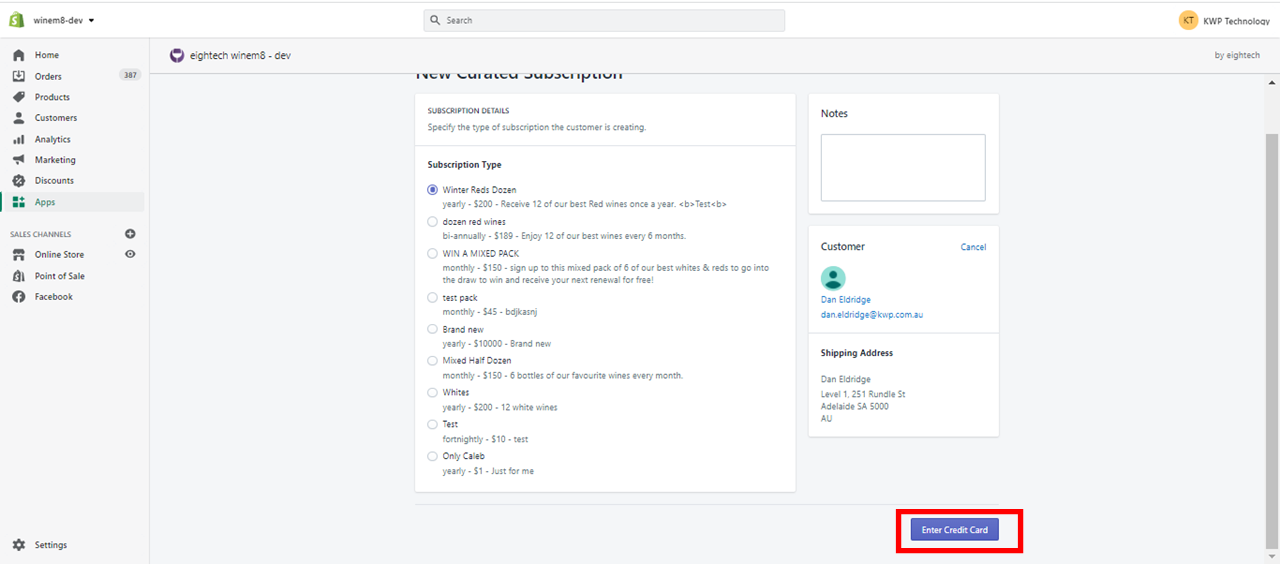The width and height of the screenshot is (1280, 564).
Task: Open the KWP Technology account menu
Action: tap(1224, 20)
